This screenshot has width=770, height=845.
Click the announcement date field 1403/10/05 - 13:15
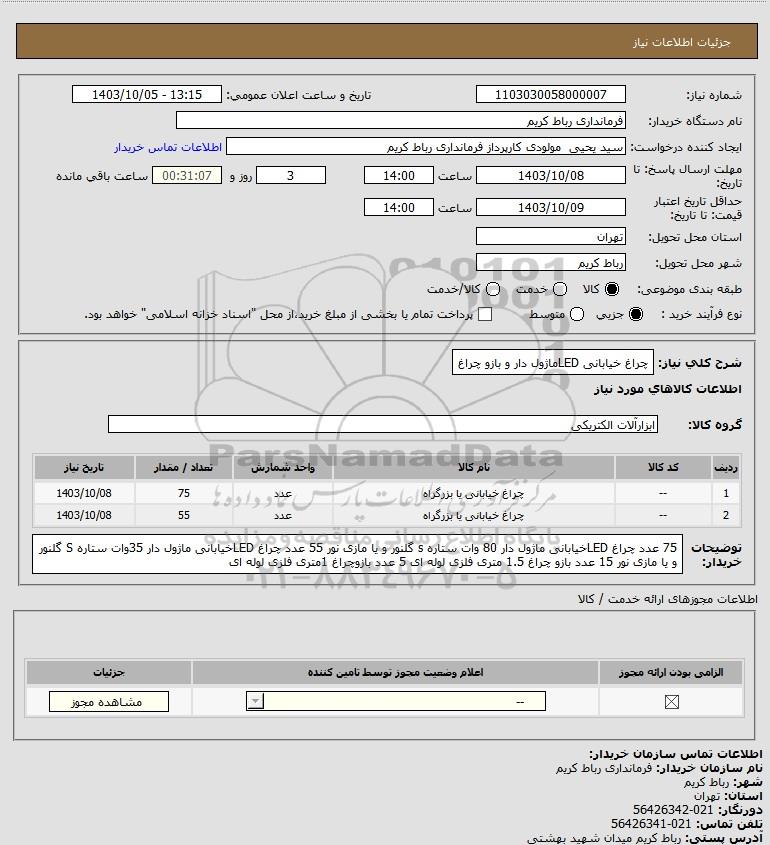147,94
